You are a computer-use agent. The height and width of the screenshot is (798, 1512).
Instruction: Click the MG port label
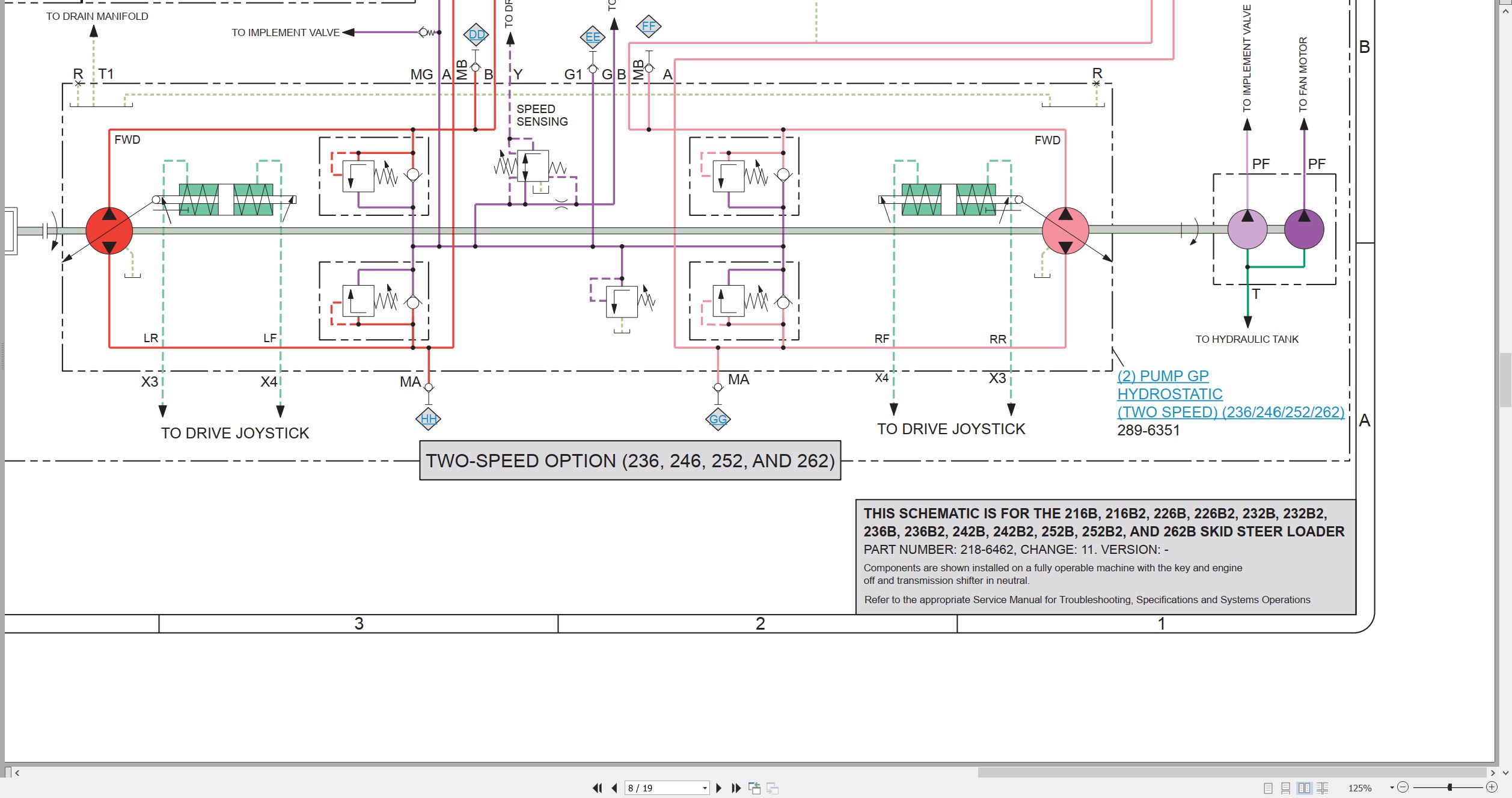pos(421,75)
